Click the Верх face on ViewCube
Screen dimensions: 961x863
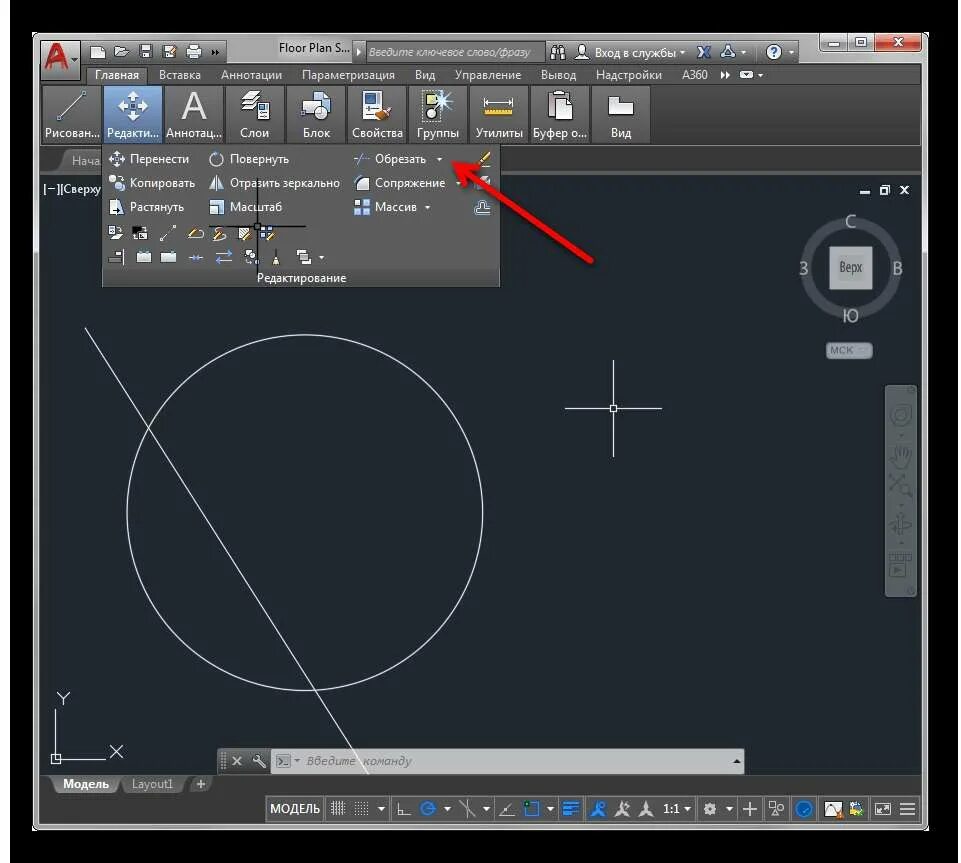pyautogui.click(x=851, y=267)
